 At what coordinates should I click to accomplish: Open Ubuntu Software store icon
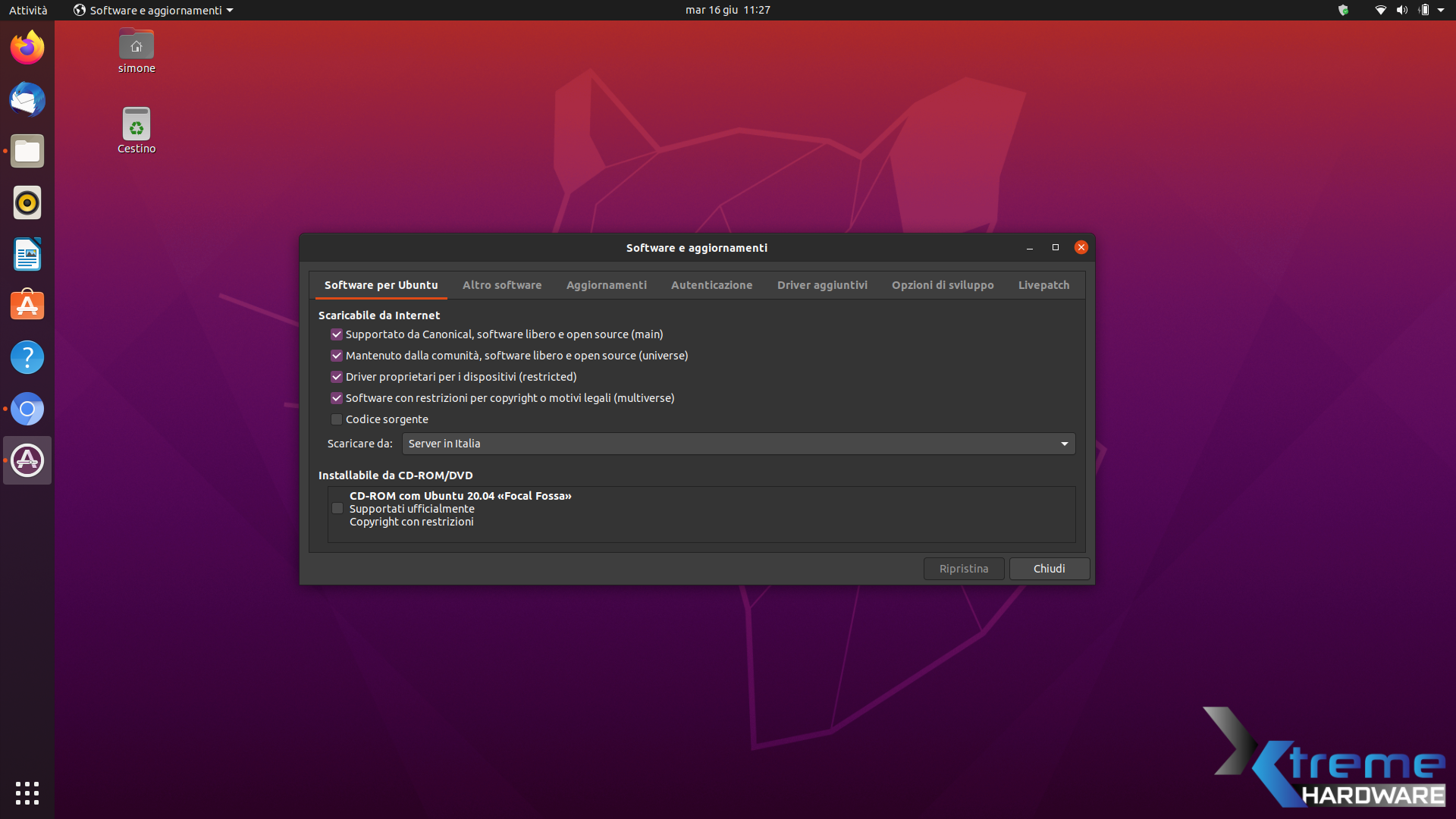point(27,306)
